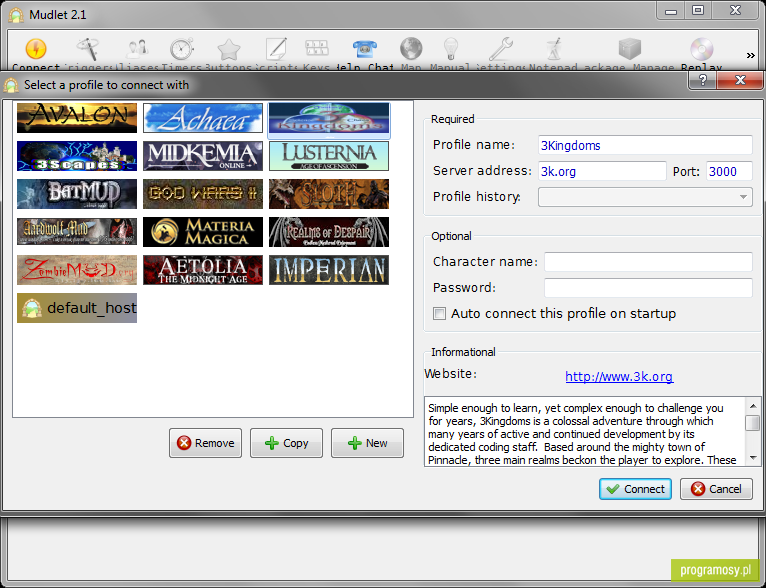Open the Profile history dropdown

coord(645,197)
